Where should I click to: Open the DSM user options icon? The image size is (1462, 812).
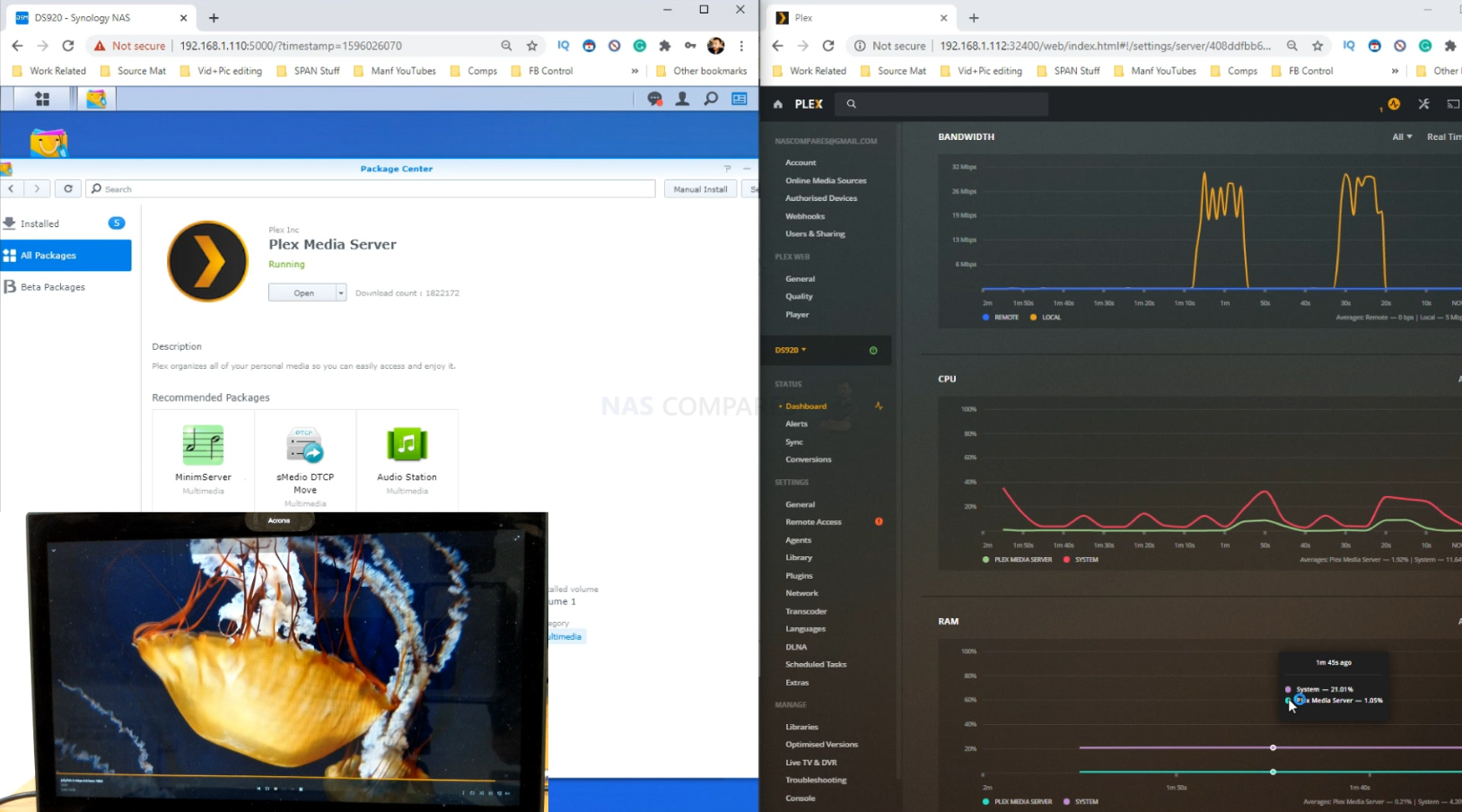click(x=683, y=100)
